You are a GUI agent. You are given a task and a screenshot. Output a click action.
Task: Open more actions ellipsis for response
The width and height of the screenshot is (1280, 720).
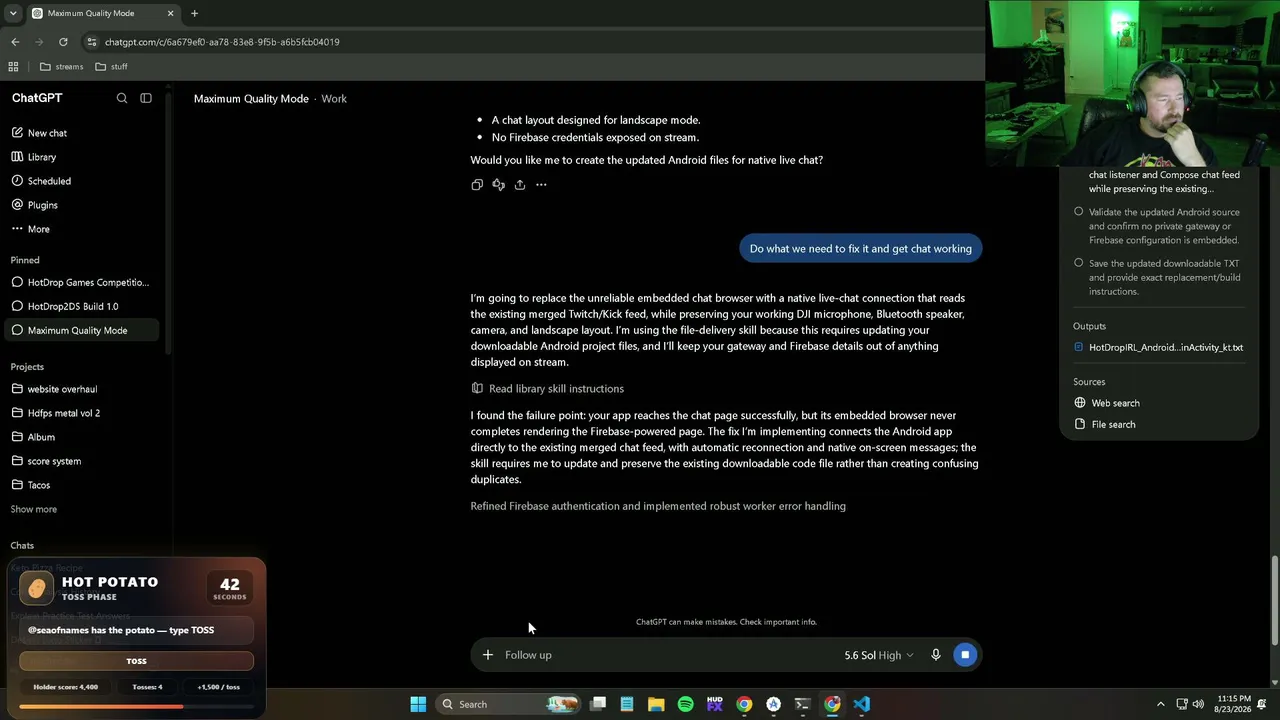point(541,185)
